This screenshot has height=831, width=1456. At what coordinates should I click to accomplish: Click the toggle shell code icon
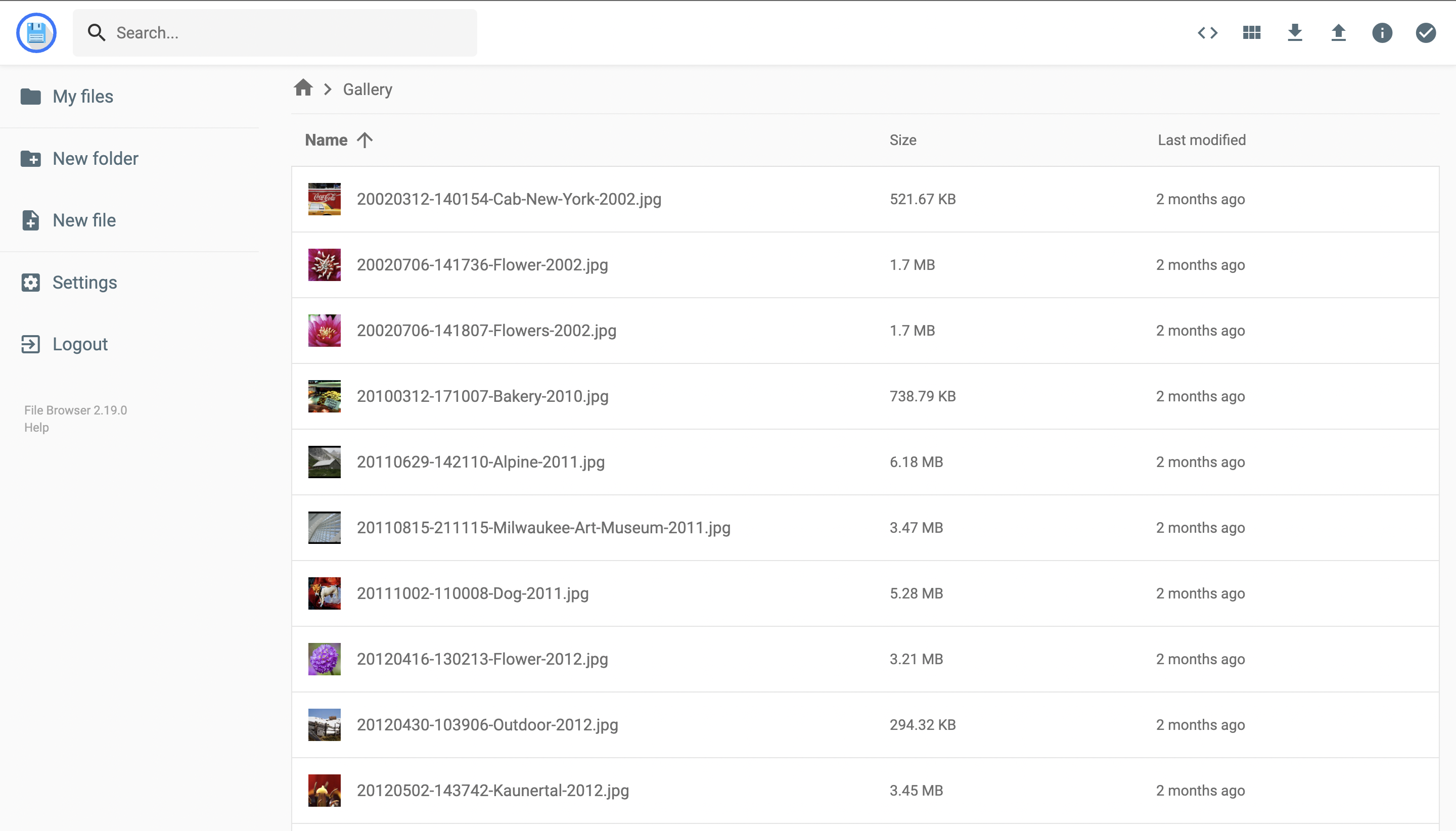point(1208,32)
